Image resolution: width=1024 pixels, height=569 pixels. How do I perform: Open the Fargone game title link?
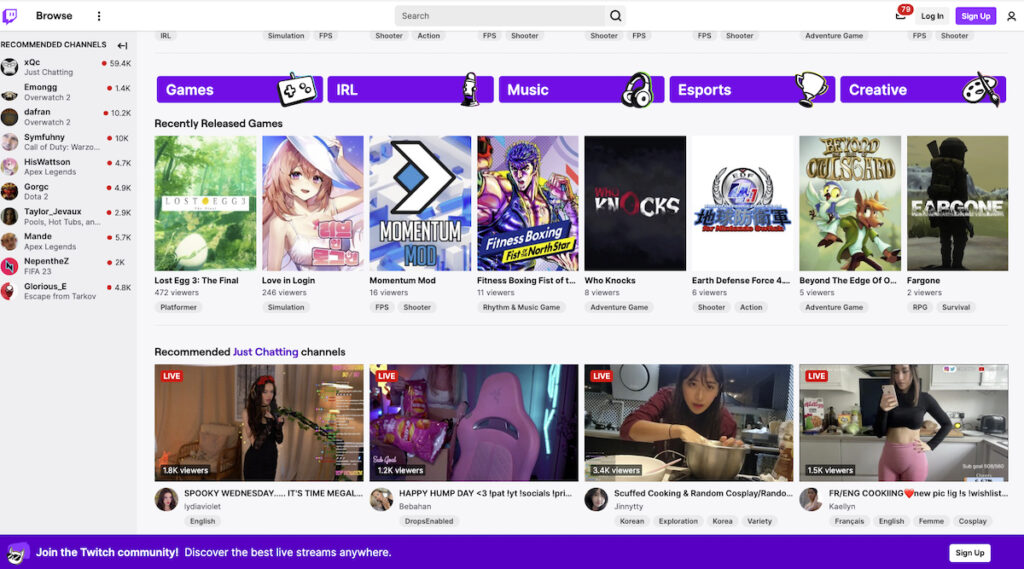923,280
